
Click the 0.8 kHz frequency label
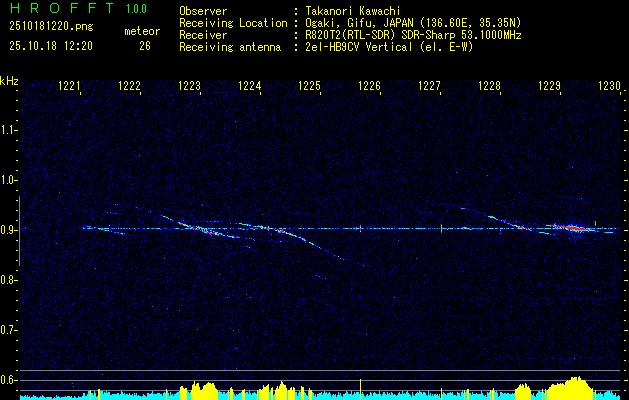click(8, 280)
